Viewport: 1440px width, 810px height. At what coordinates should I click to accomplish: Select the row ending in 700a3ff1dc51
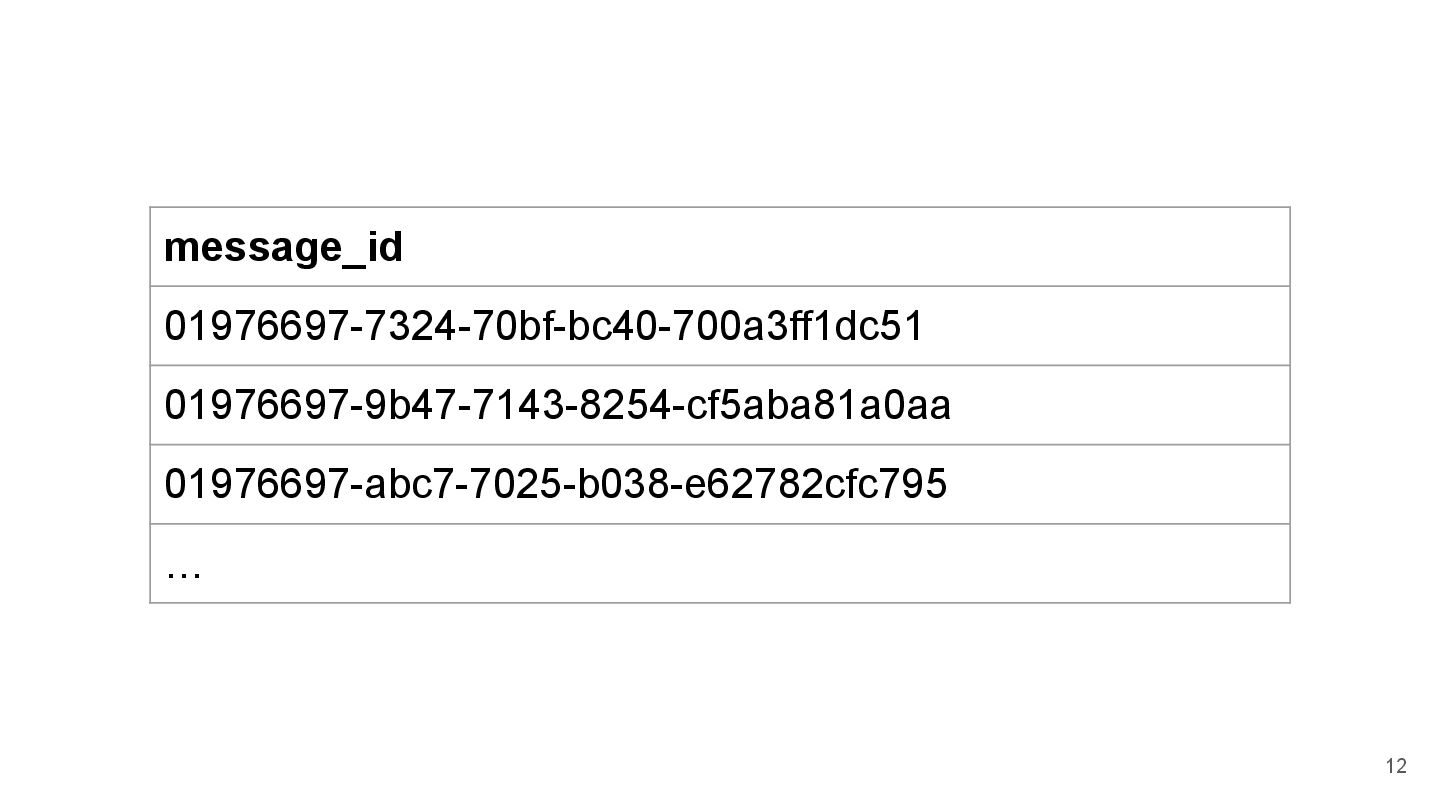pyautogui.click(x=720, y=326)
